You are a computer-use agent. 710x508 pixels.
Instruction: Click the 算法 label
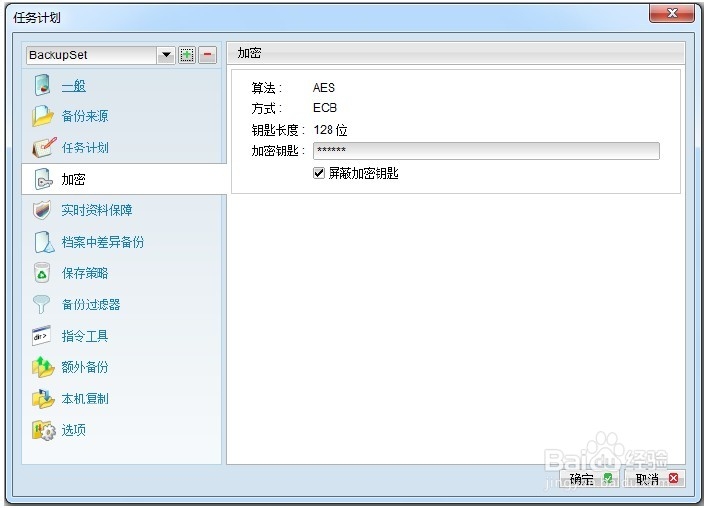click(267, 88)
